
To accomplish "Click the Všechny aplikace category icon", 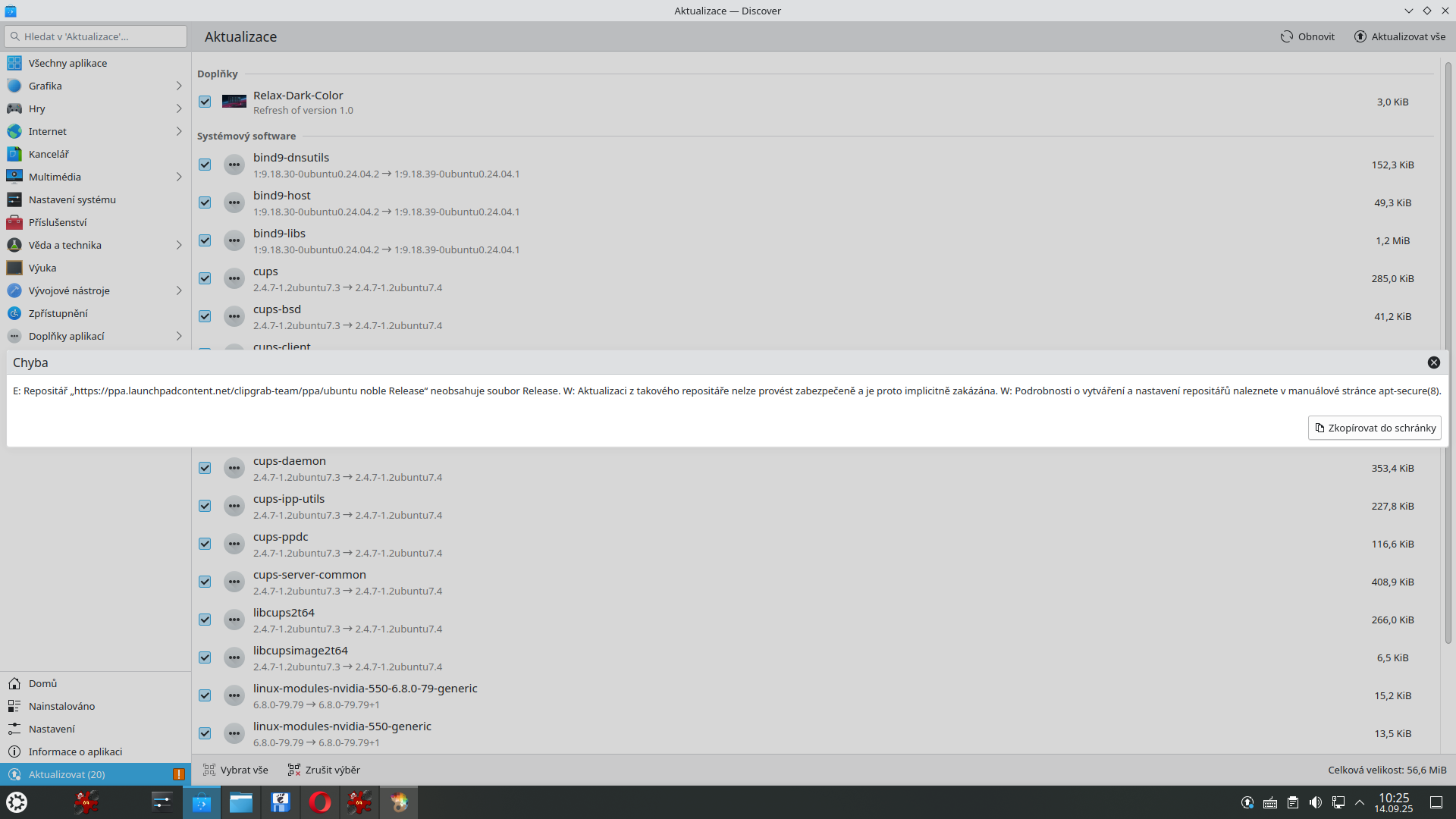I will 14,63.
